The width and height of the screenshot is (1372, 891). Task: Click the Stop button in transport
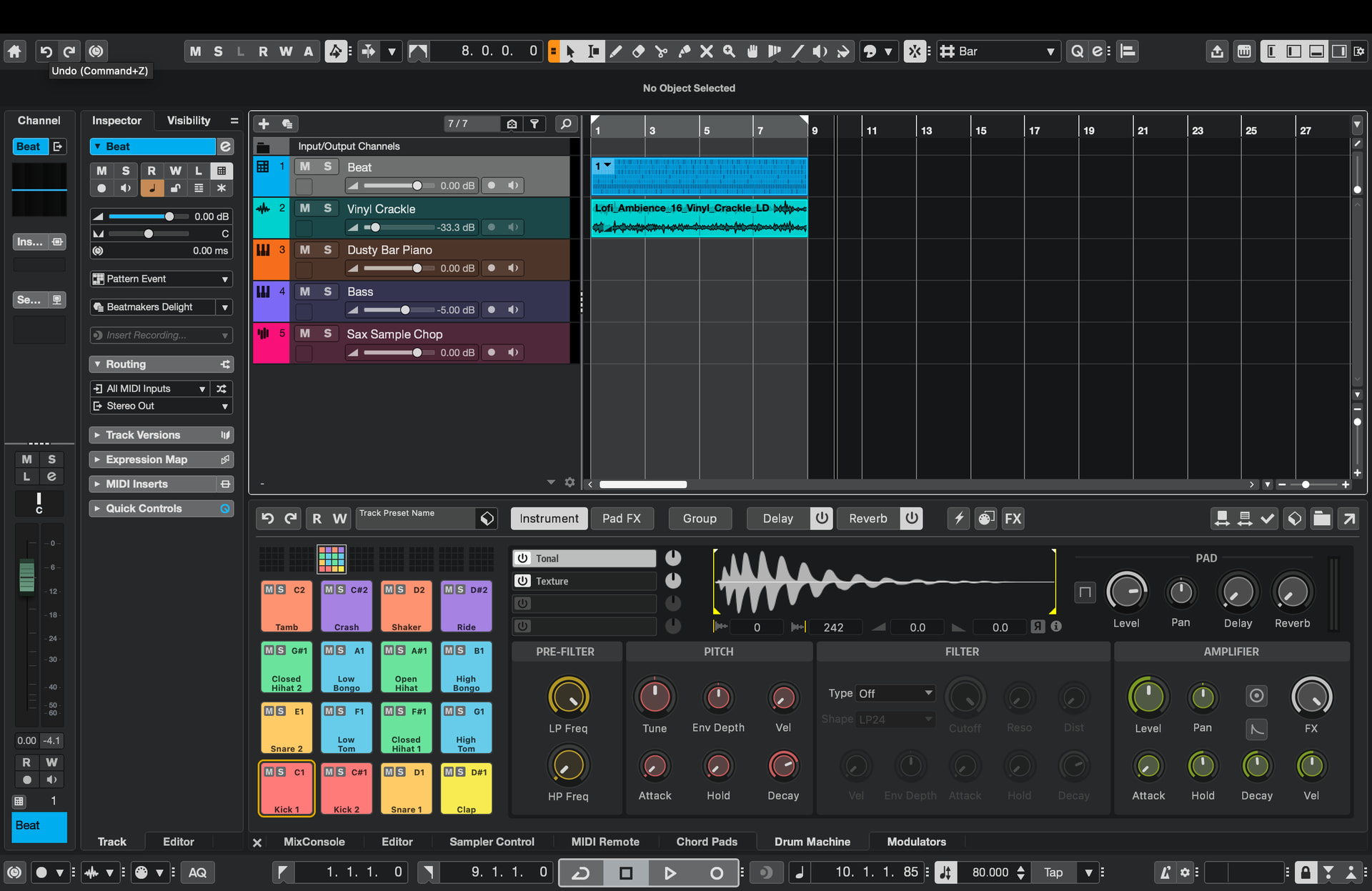click(626, 872)
